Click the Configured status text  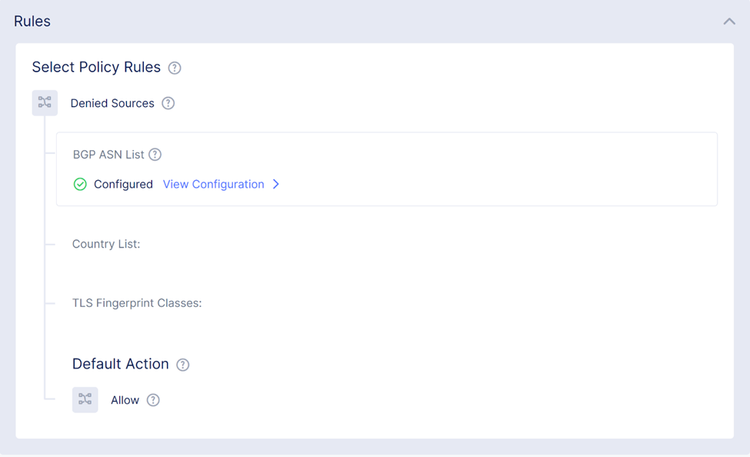[x=123, y=185]
